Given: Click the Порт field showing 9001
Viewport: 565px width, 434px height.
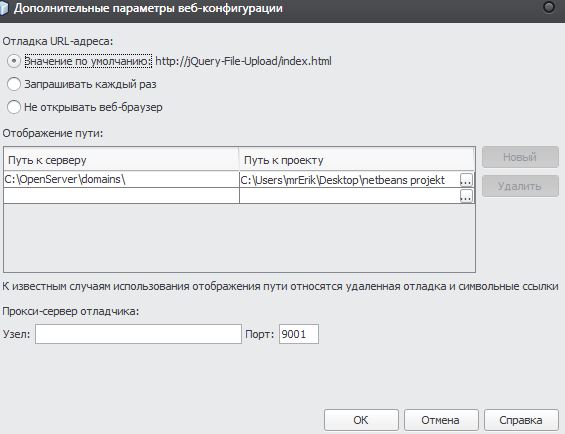Looking at the screenshot, I should (x=299, y=334).
